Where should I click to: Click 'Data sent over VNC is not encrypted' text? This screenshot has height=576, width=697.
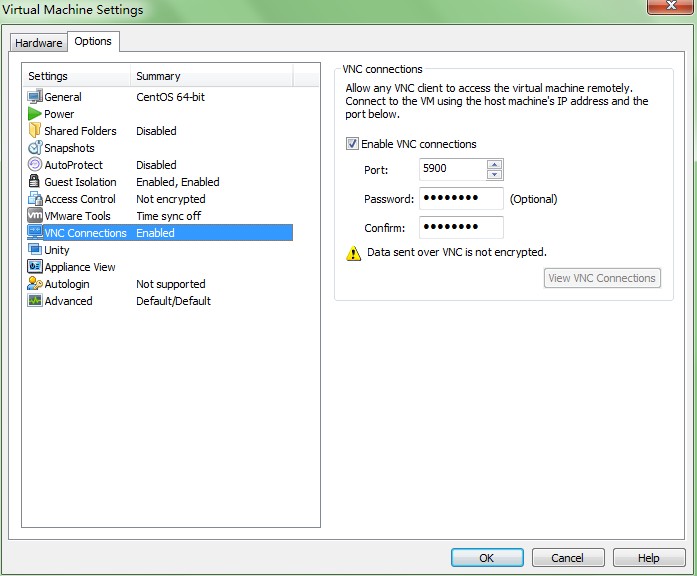457,252
